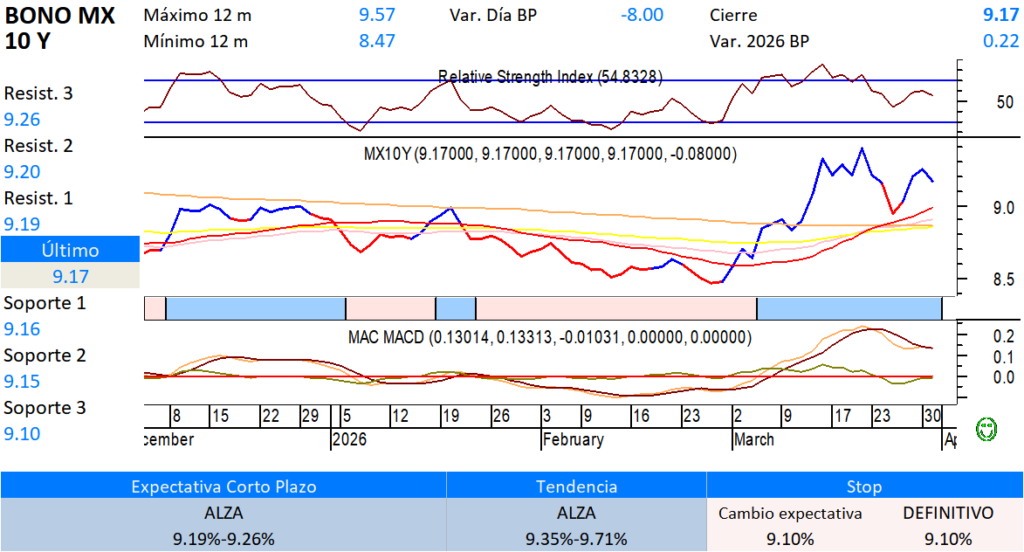
Task: Click the Var. Día BP value -8.00
Action: pyautogui.click(x=641, y=16)
